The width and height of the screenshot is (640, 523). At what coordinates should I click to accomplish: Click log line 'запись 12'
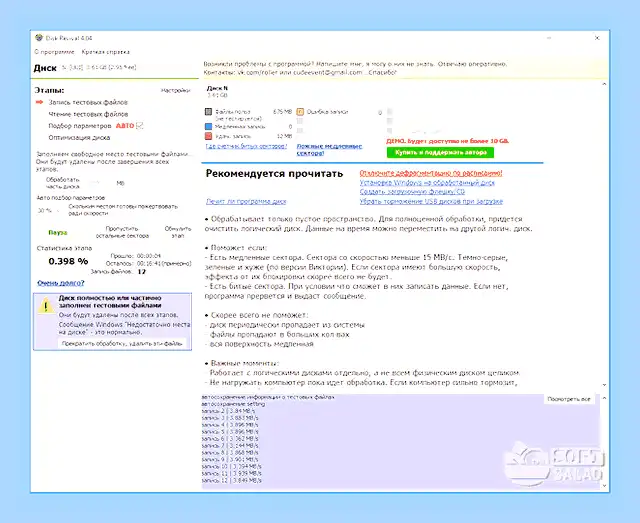click(231, 481)
